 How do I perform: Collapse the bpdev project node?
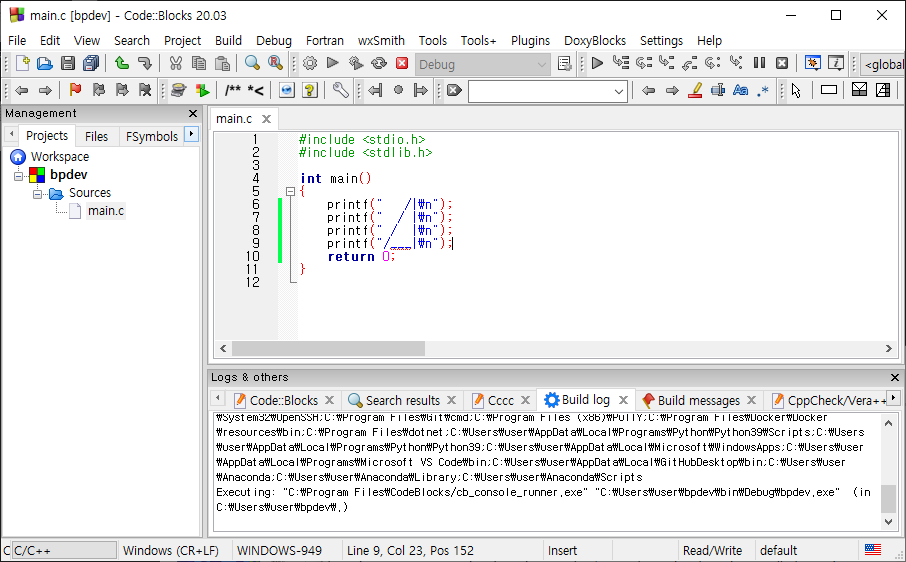coord(18,176)
